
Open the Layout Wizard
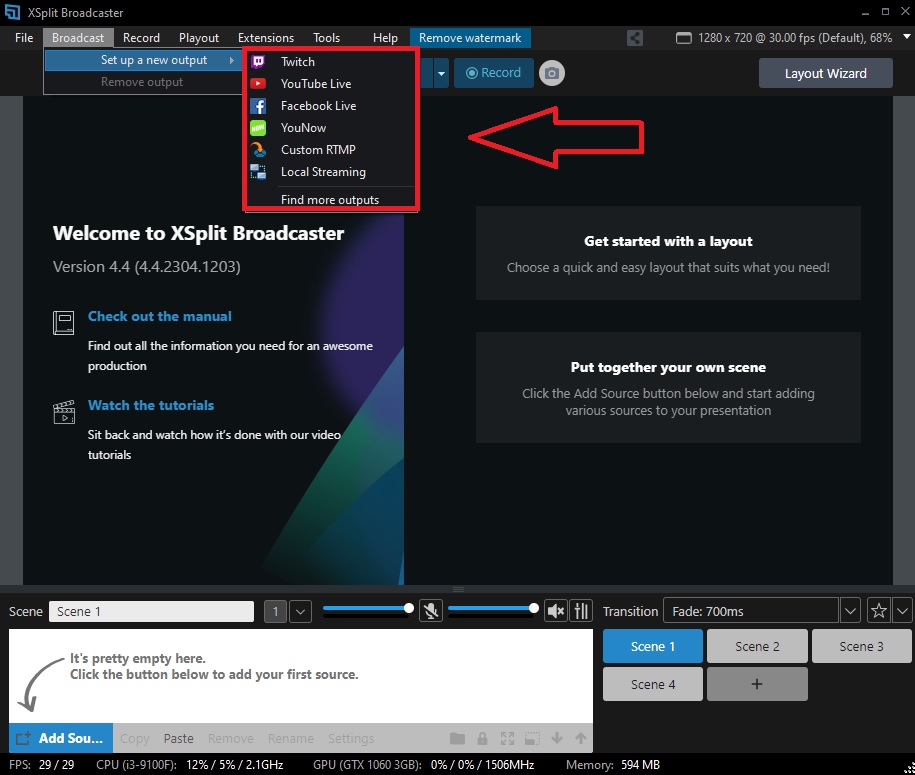click(825, 74)
